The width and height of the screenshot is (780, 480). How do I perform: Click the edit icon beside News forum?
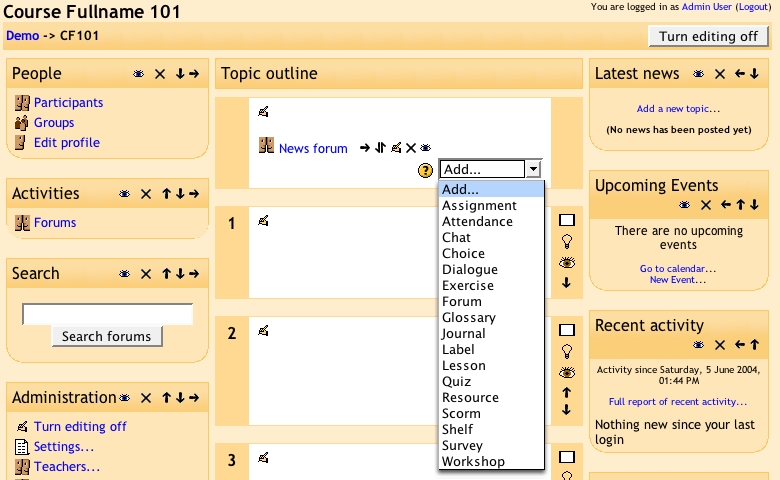point(396,148)
